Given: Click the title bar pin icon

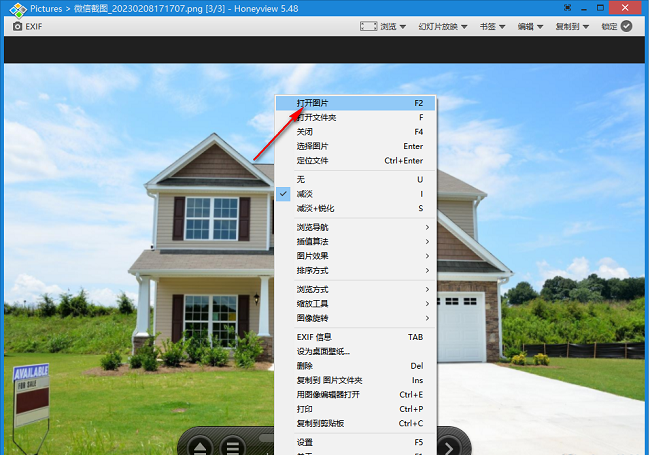Looking at the screenshot, I should point(567,8).
